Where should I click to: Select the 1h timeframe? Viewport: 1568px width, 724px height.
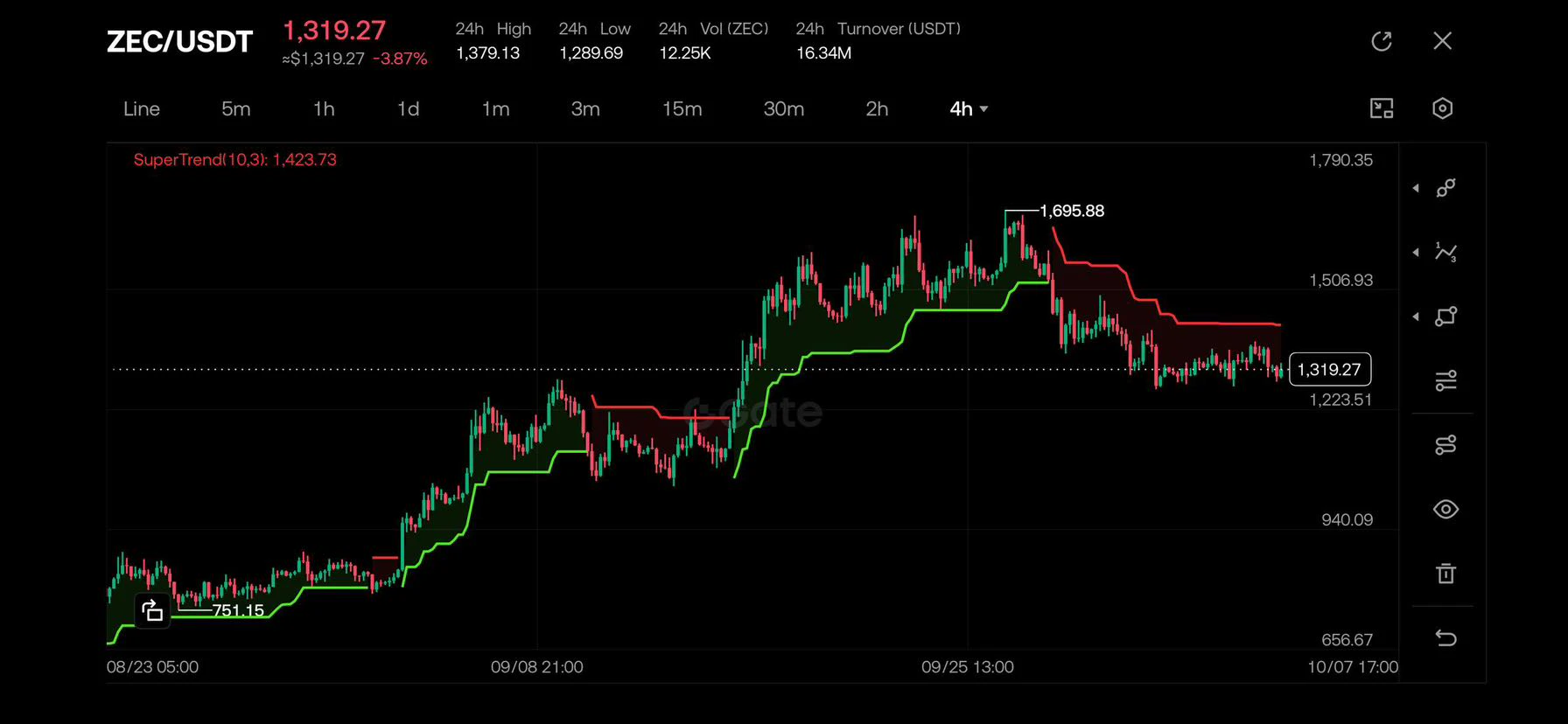pyautogui.click(x=324, y=108)
